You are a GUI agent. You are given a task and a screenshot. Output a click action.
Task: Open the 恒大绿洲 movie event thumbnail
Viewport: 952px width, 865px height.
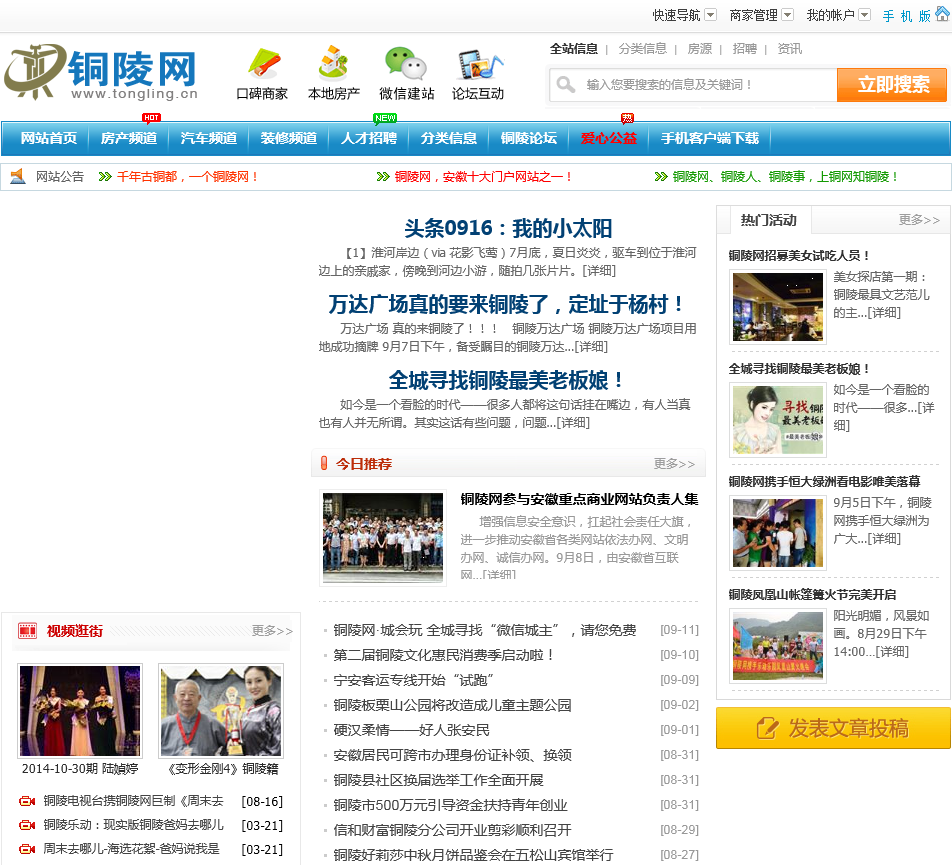(x=778, y=533)
